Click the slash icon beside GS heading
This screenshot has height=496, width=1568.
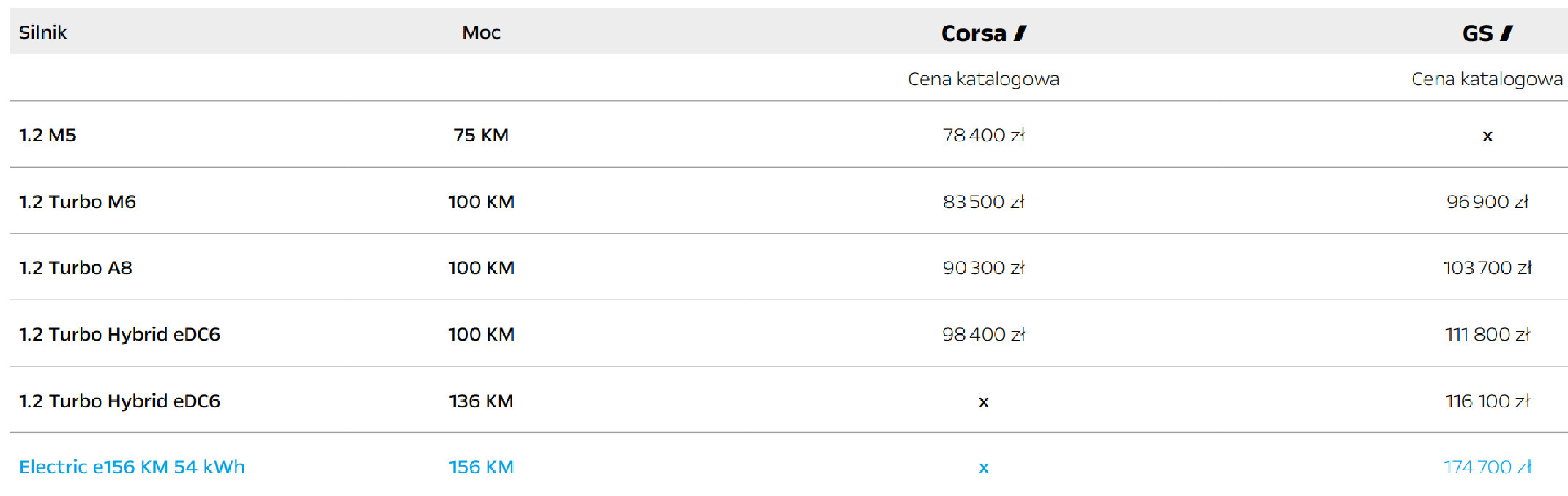click(x=1507, y=33)
